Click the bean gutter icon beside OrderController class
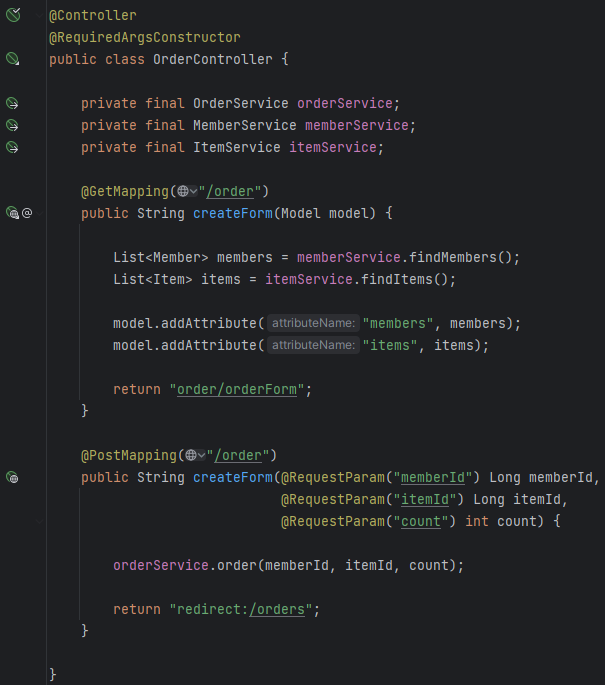This screenshot has width=605, height=685. 13,59
